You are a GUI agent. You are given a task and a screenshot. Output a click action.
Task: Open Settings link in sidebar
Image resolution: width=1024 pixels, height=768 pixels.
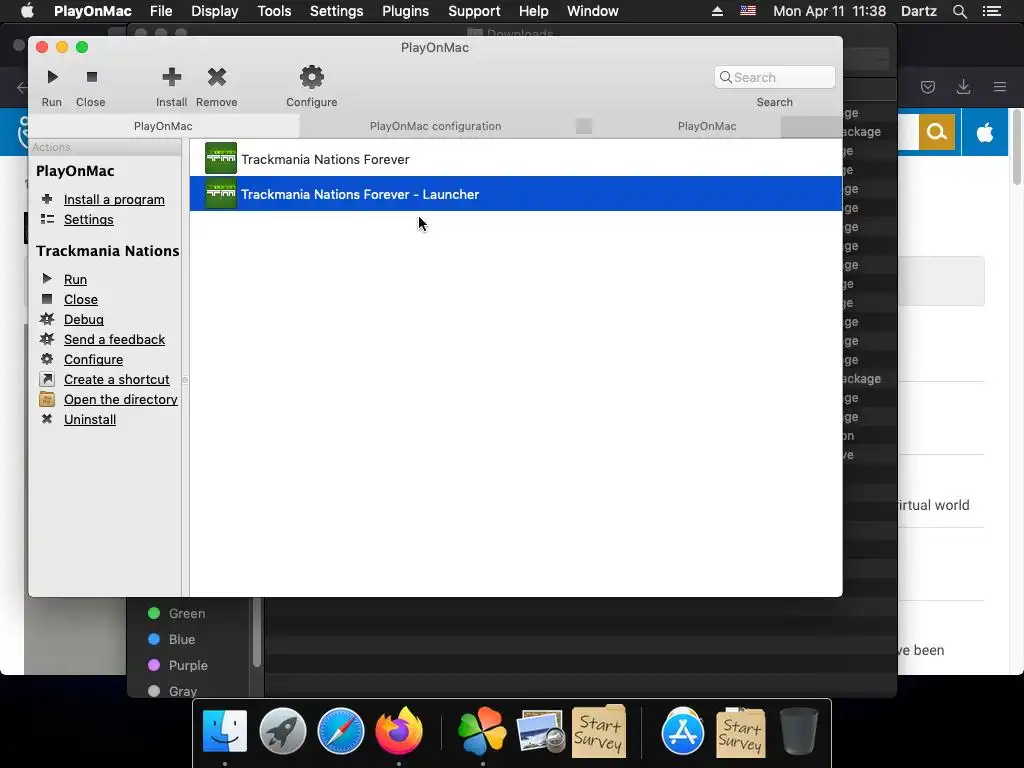pyautogui.click(x=89, y=219)
